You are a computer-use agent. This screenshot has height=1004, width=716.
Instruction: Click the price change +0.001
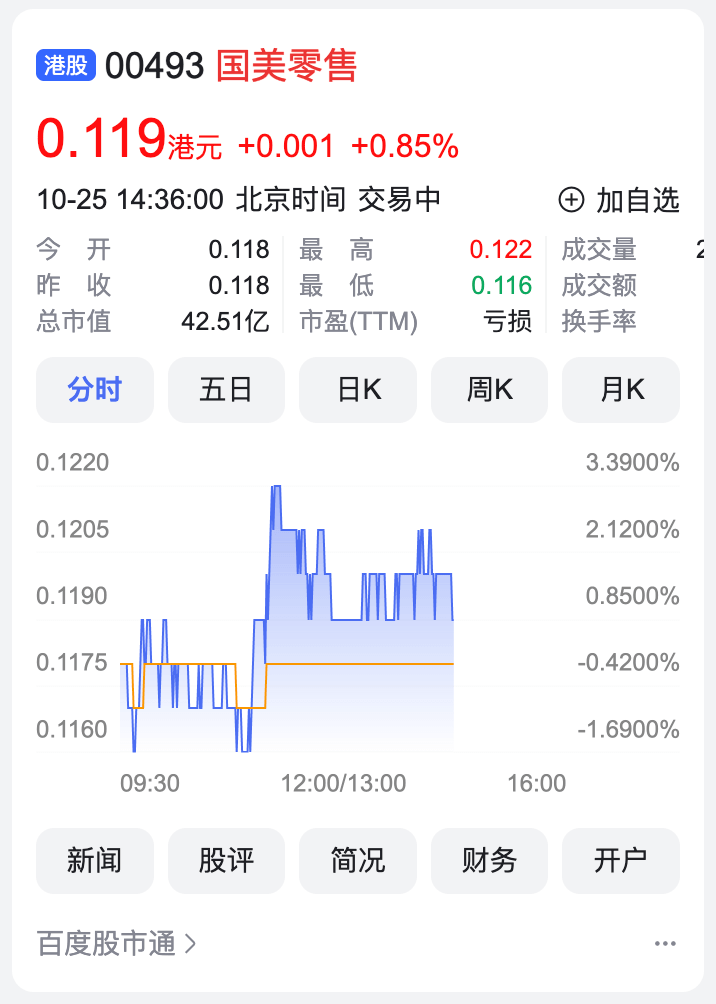(286, 146)
